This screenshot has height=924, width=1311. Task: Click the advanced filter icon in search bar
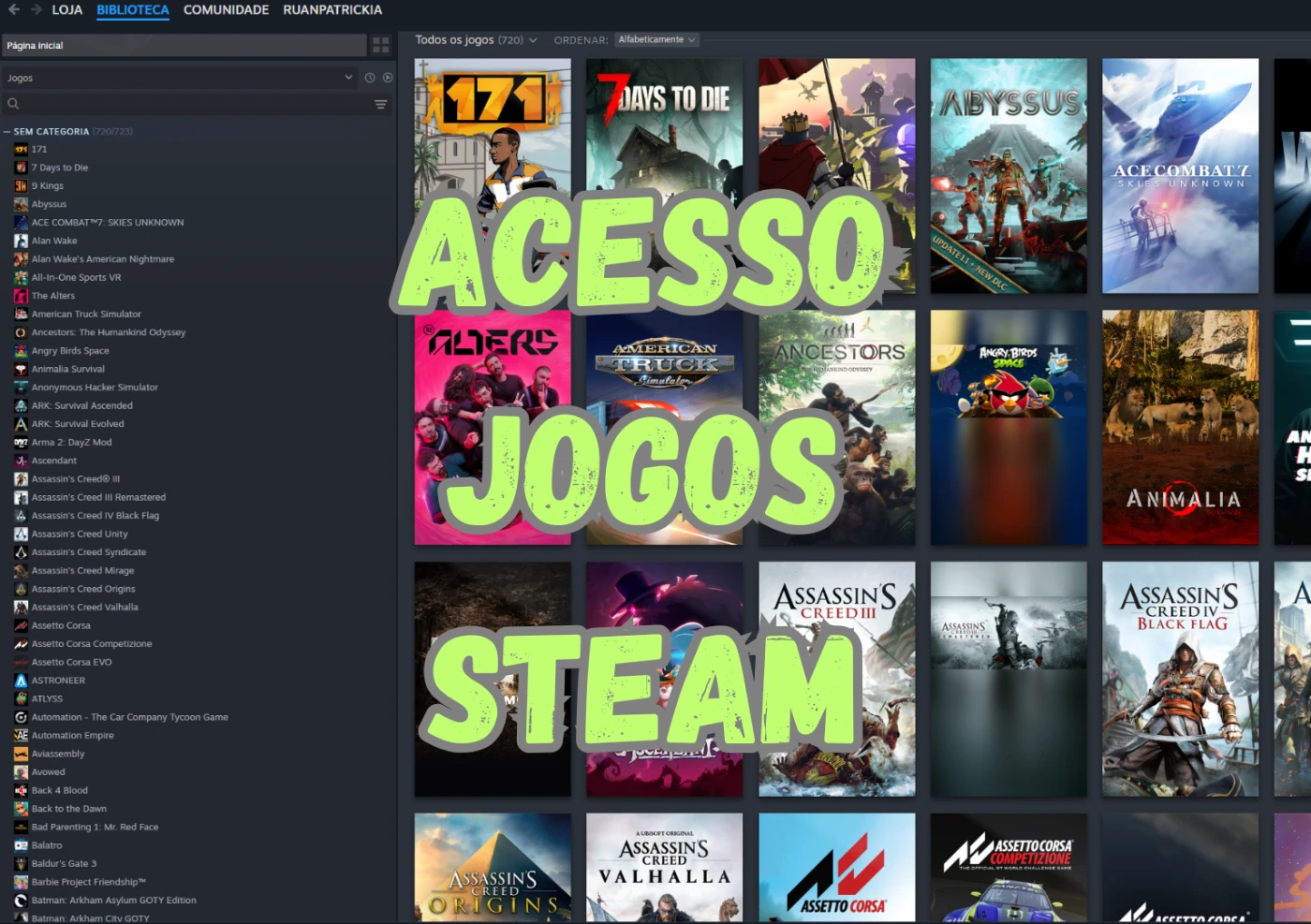[380, 104]
